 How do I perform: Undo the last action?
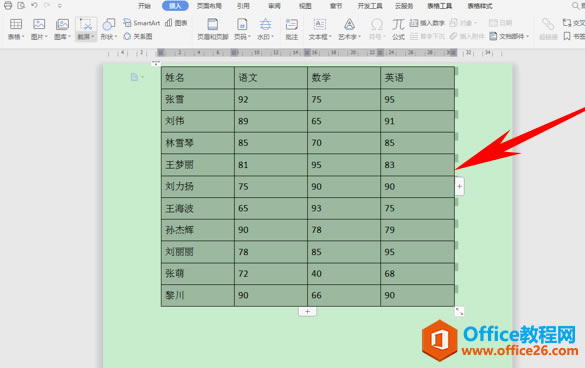tap(34, 5)
